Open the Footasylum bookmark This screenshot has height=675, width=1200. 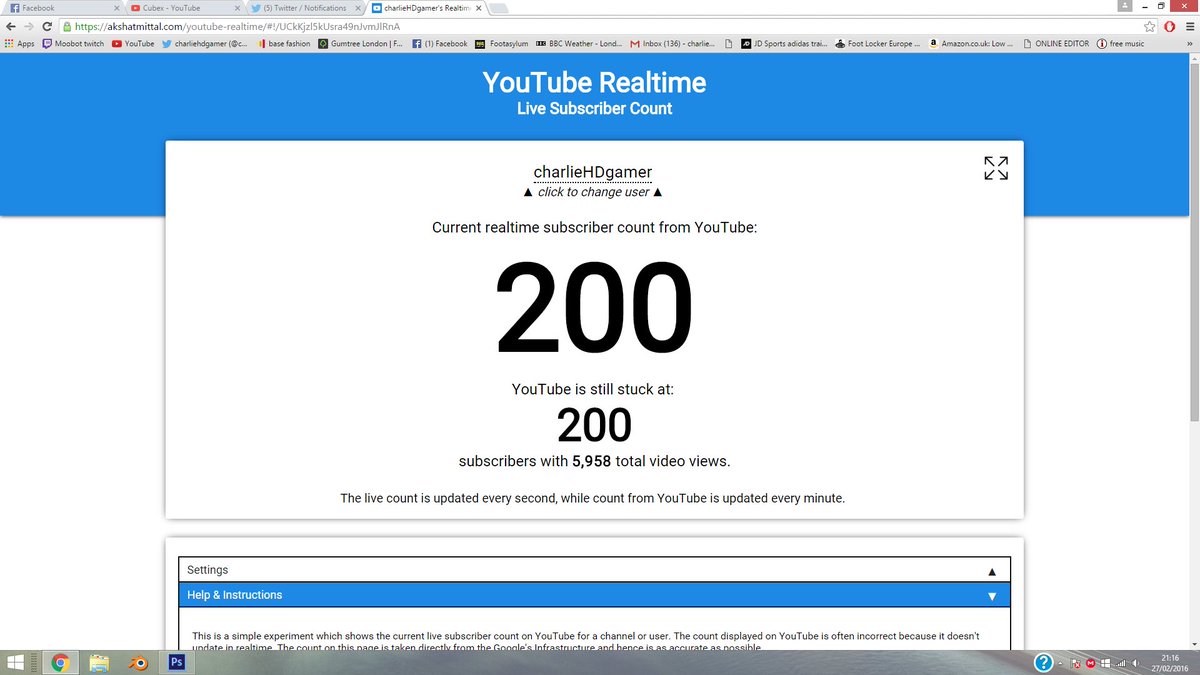pyautogui.click(x=502, y=44)
